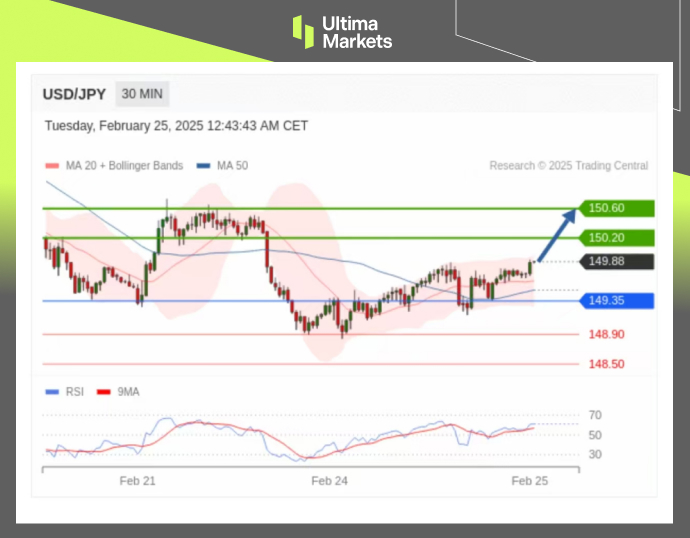Click the blue upward forecast arrow
This screenshot has width=690, height=538.
point(558,233)
